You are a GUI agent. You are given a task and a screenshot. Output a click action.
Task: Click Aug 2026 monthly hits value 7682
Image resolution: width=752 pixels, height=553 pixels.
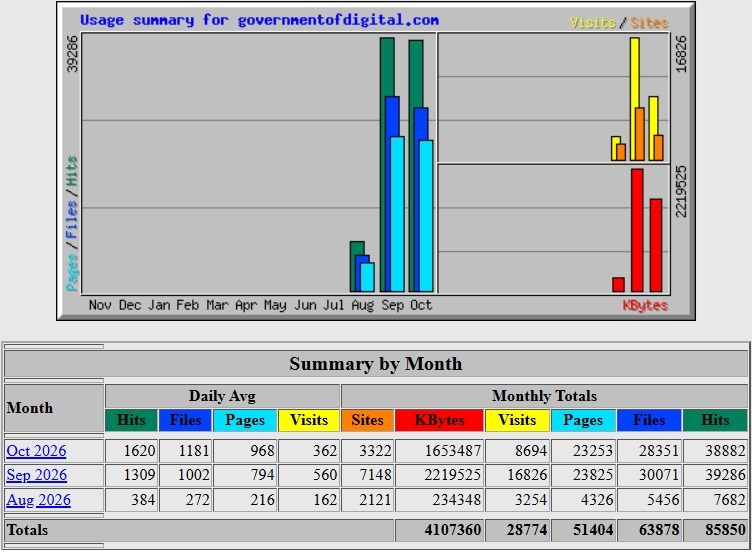point(729,500)
